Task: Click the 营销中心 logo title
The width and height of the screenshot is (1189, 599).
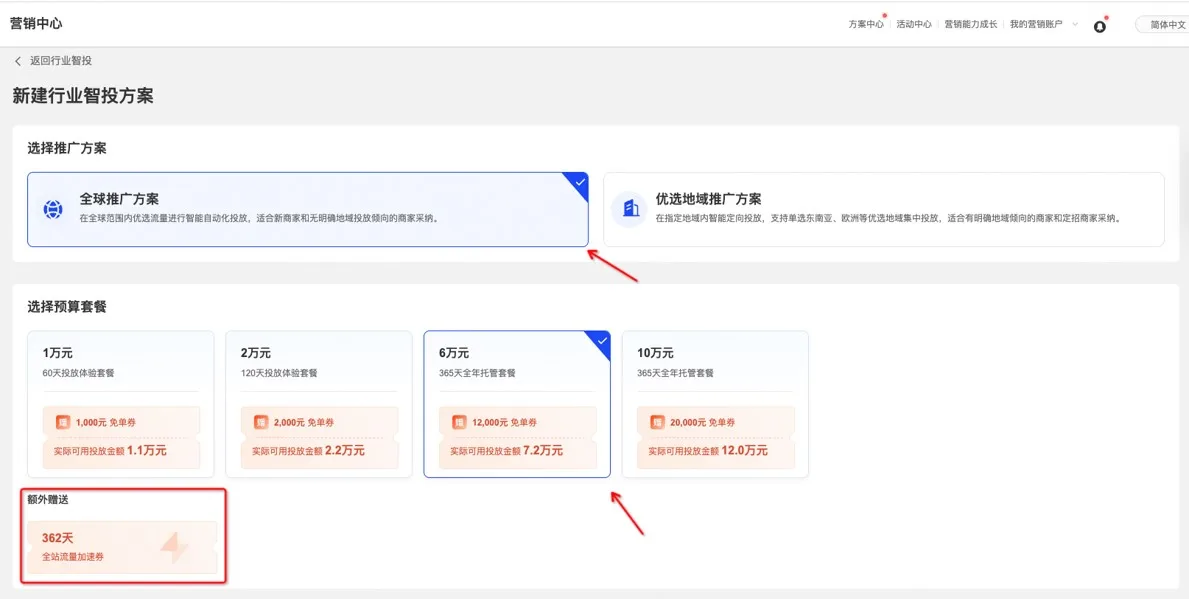Action: (36, 24)
